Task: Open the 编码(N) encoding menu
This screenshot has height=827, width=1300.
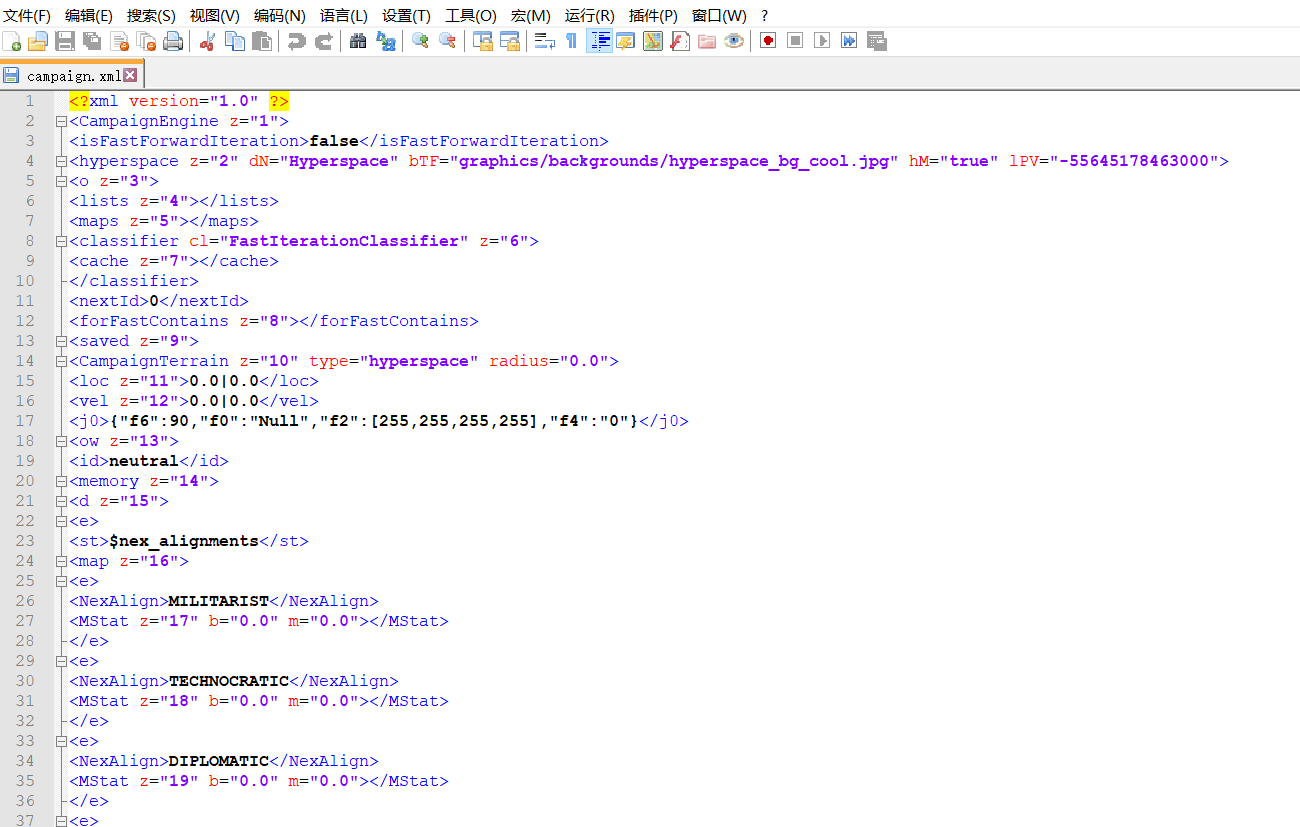Action: click(x=280, y=15)
